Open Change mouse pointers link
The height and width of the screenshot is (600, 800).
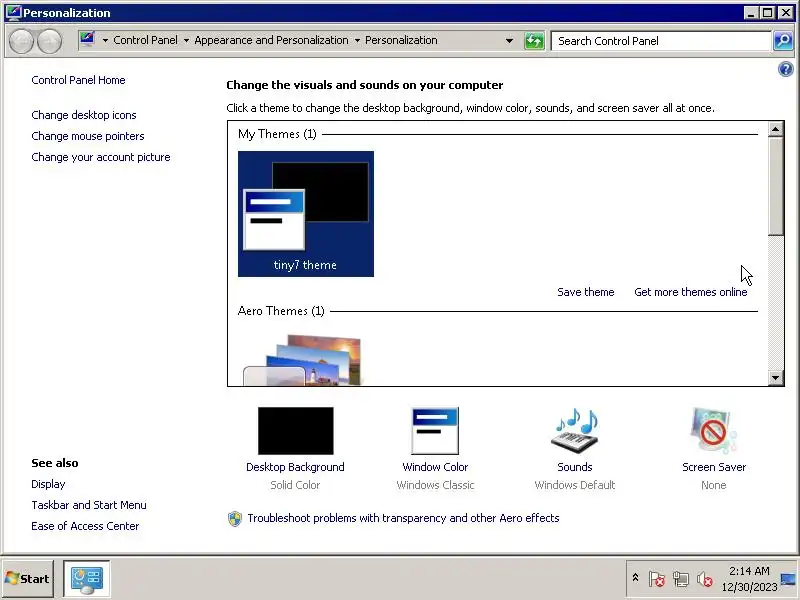88,136
